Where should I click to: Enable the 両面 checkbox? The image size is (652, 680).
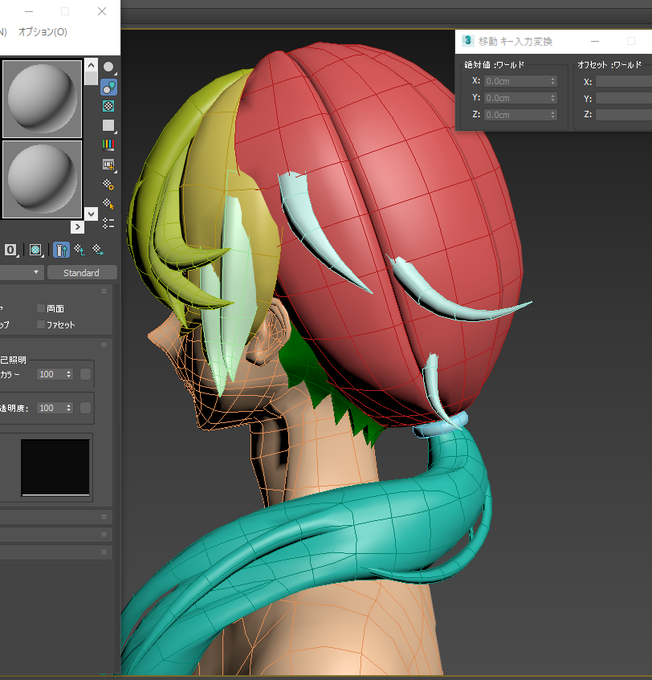point(41,308)
